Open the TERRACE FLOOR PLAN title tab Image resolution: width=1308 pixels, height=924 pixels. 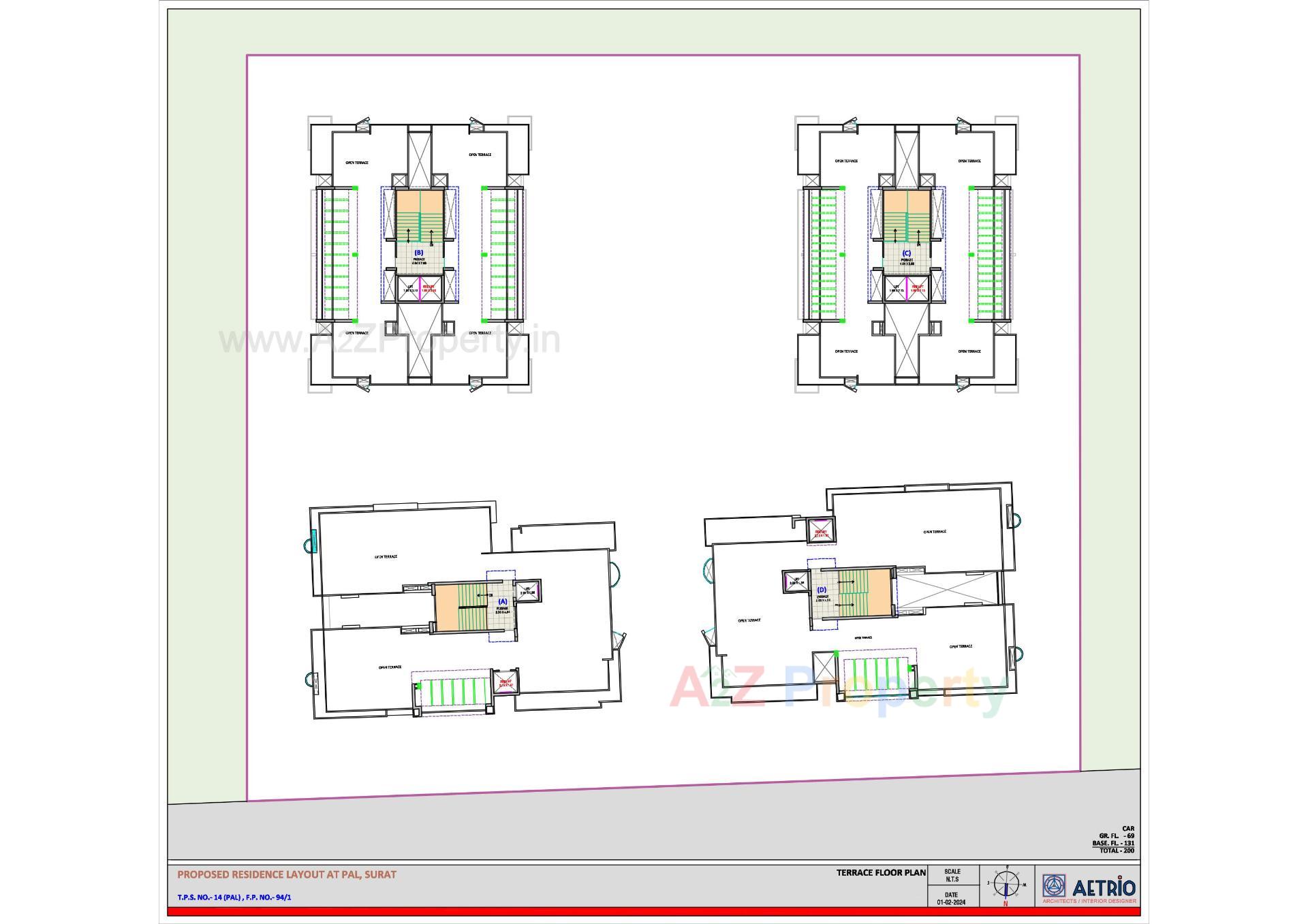click(883, 872)
